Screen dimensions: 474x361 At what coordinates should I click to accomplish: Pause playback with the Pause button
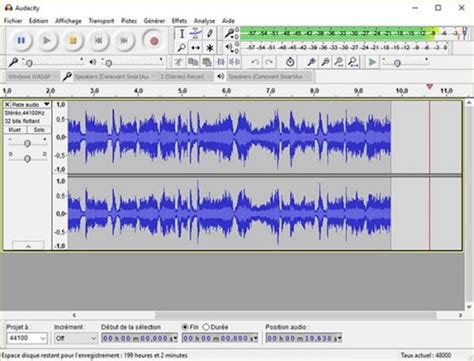tap(21, 41)
